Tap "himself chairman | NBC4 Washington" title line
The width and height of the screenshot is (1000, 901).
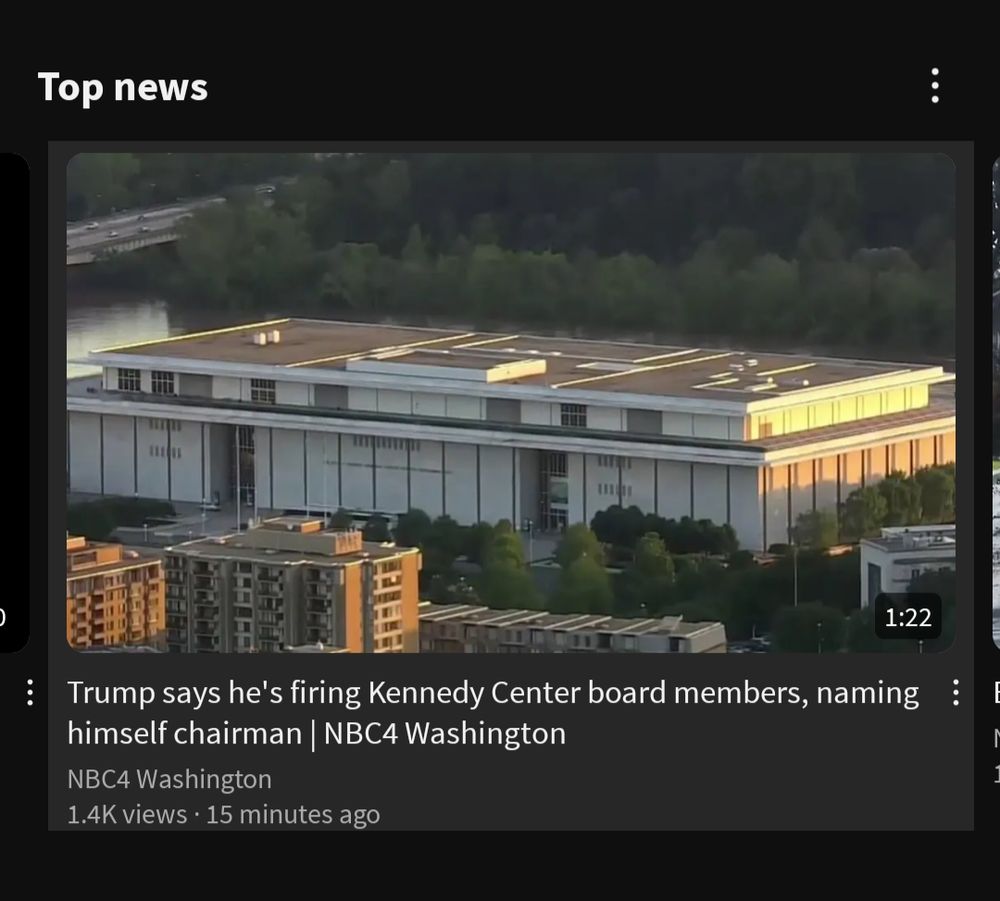point(316,733)
